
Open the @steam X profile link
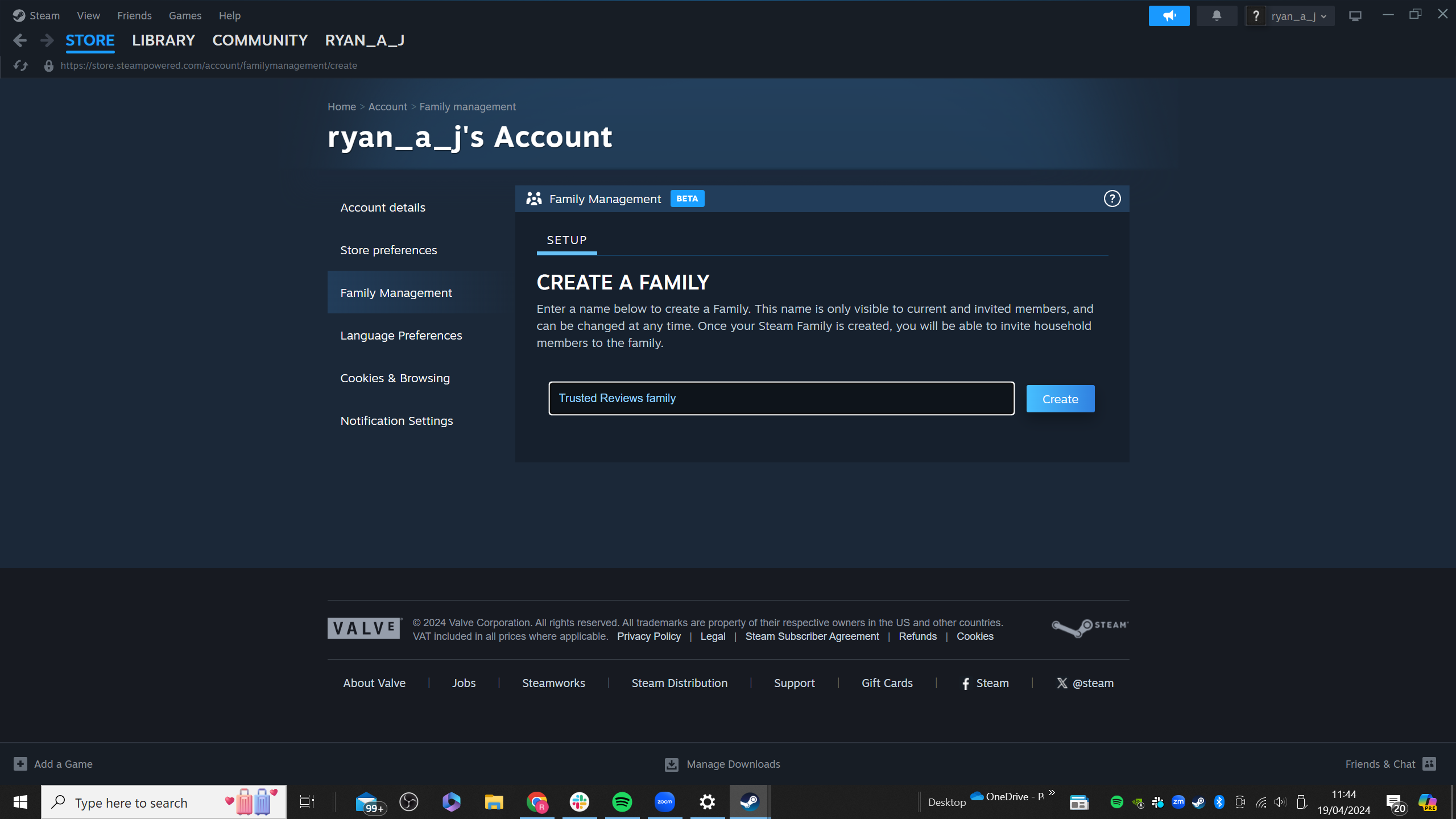(x=1085, y=683)
